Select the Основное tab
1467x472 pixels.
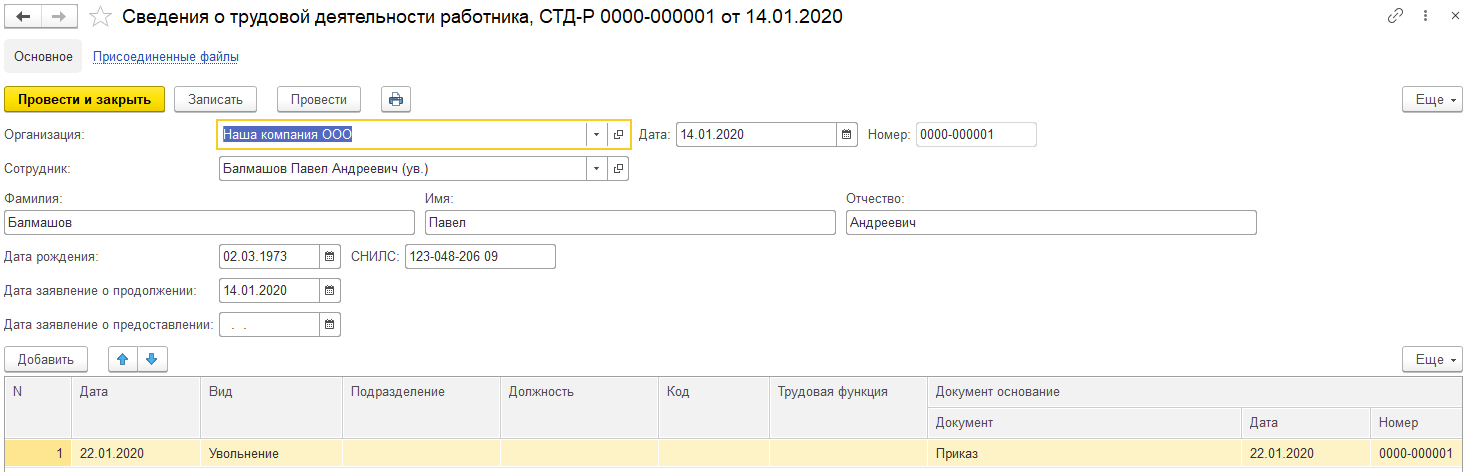pyautogui.click(x=43, y=57)
